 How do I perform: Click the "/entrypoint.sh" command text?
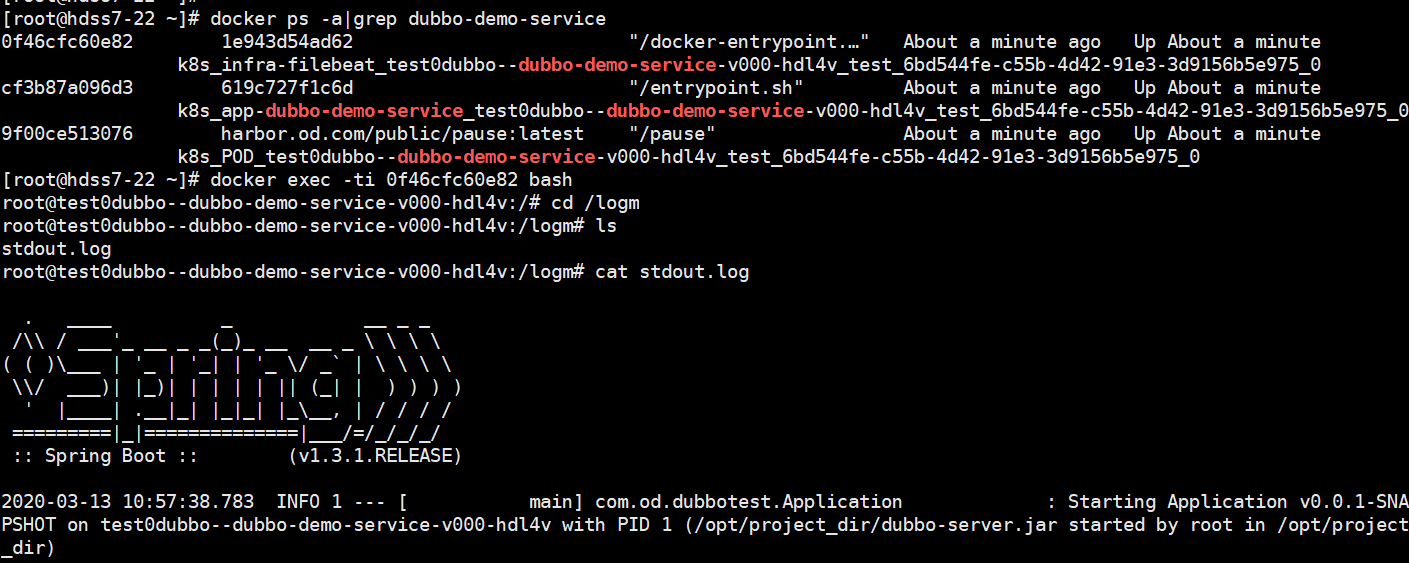pos(716,88)
